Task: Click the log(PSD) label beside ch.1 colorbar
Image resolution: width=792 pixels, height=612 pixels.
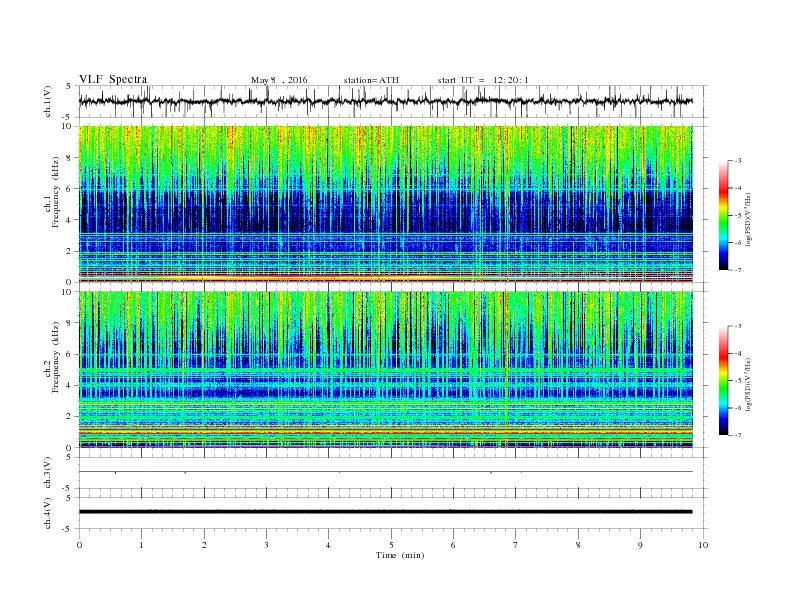Action: click(x=748, y=219)
